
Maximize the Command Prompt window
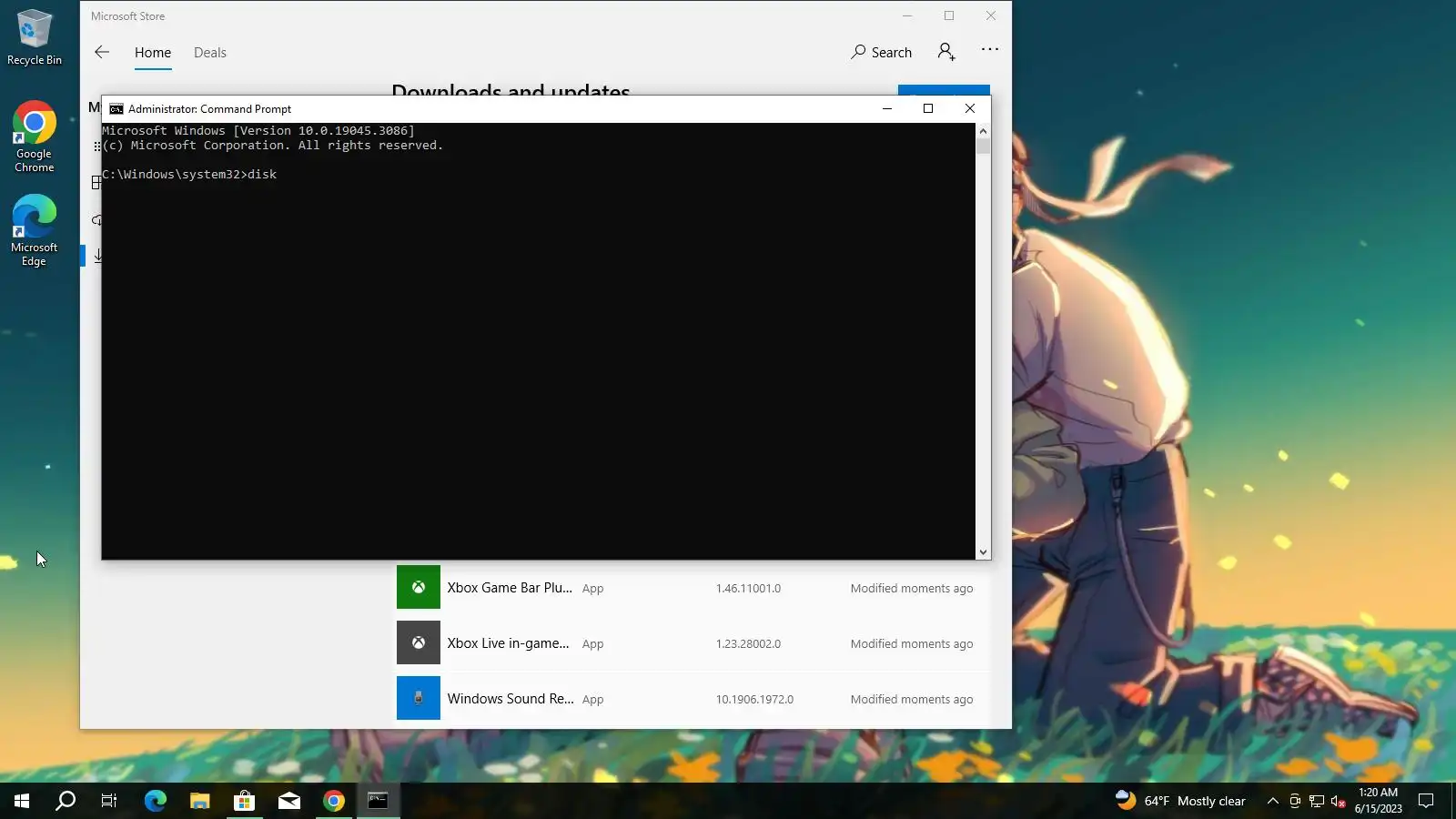click(928, 108)
